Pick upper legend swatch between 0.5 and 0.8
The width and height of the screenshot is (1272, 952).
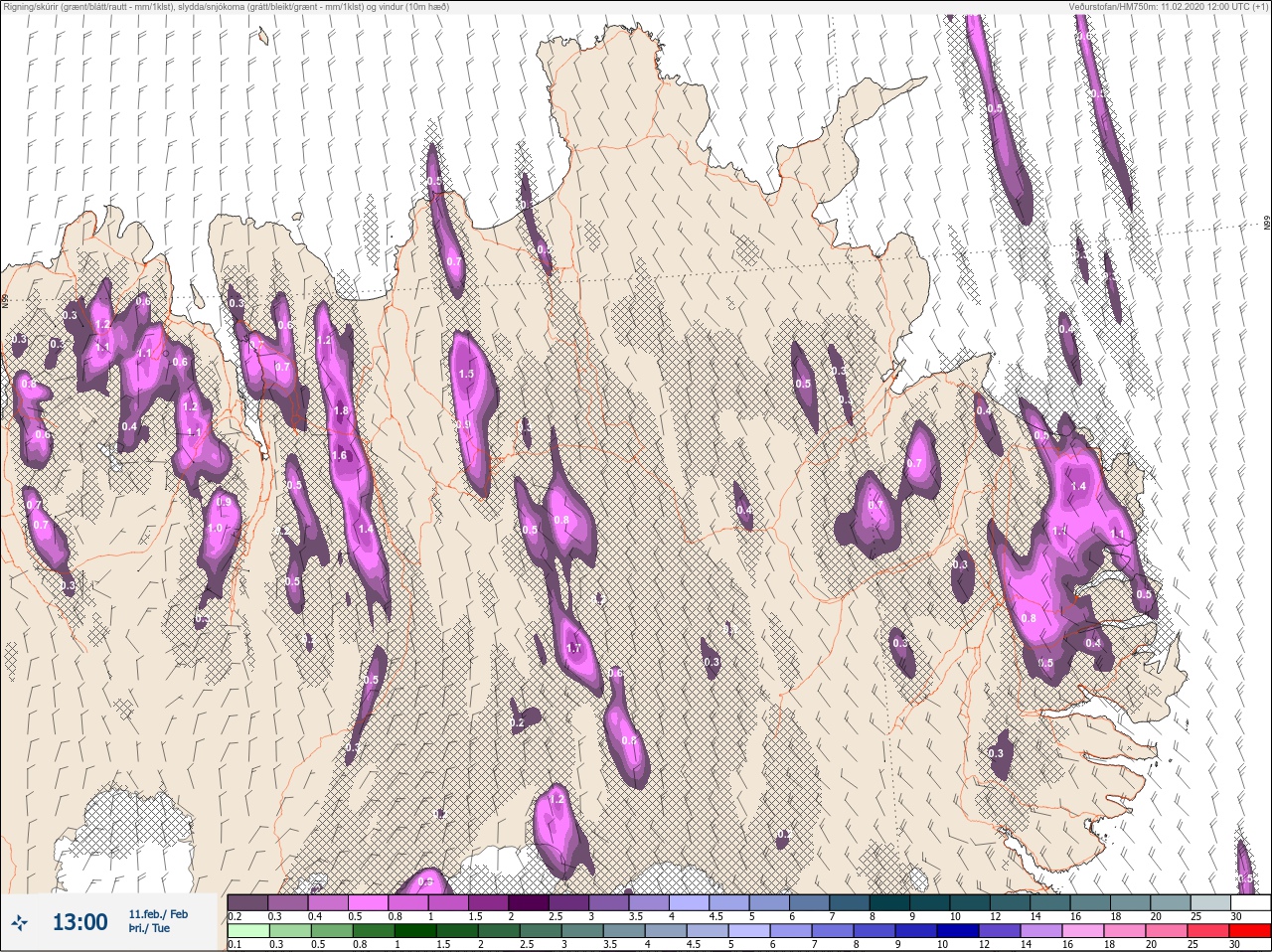(x=370, y=902)
